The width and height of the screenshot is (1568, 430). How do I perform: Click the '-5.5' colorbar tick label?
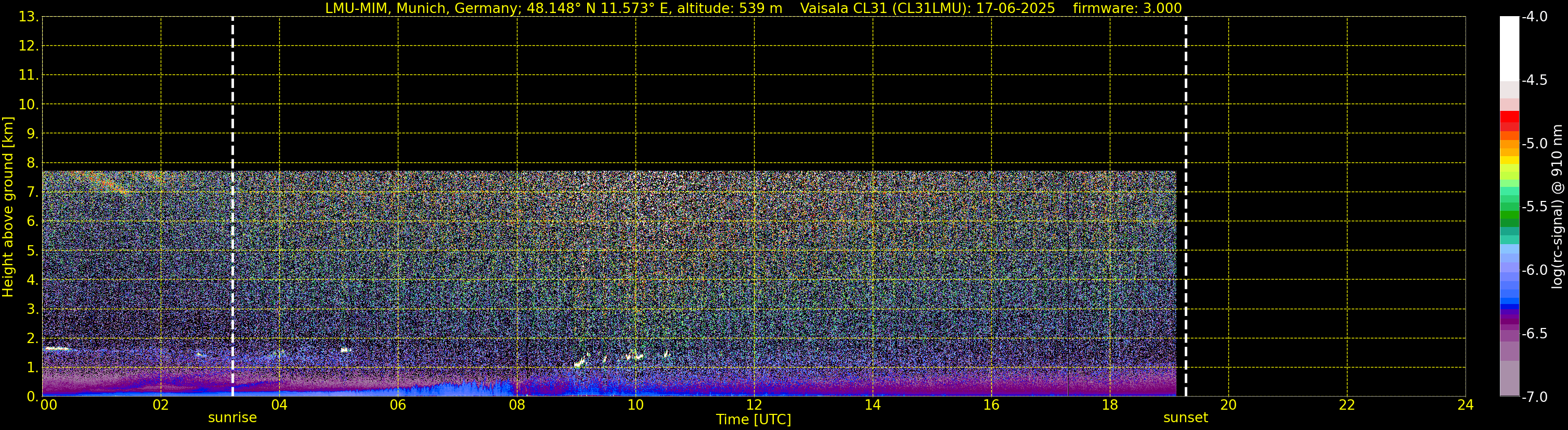click(x=1535, y=207)
